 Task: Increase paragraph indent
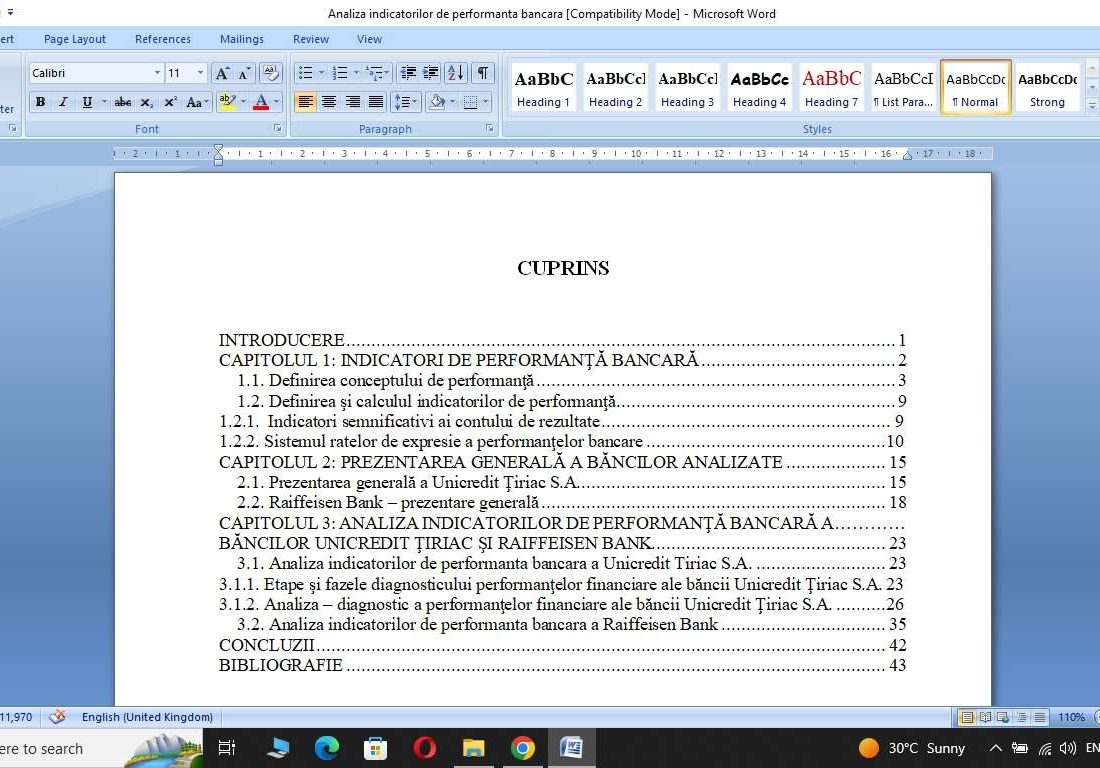tap(430, 72)
